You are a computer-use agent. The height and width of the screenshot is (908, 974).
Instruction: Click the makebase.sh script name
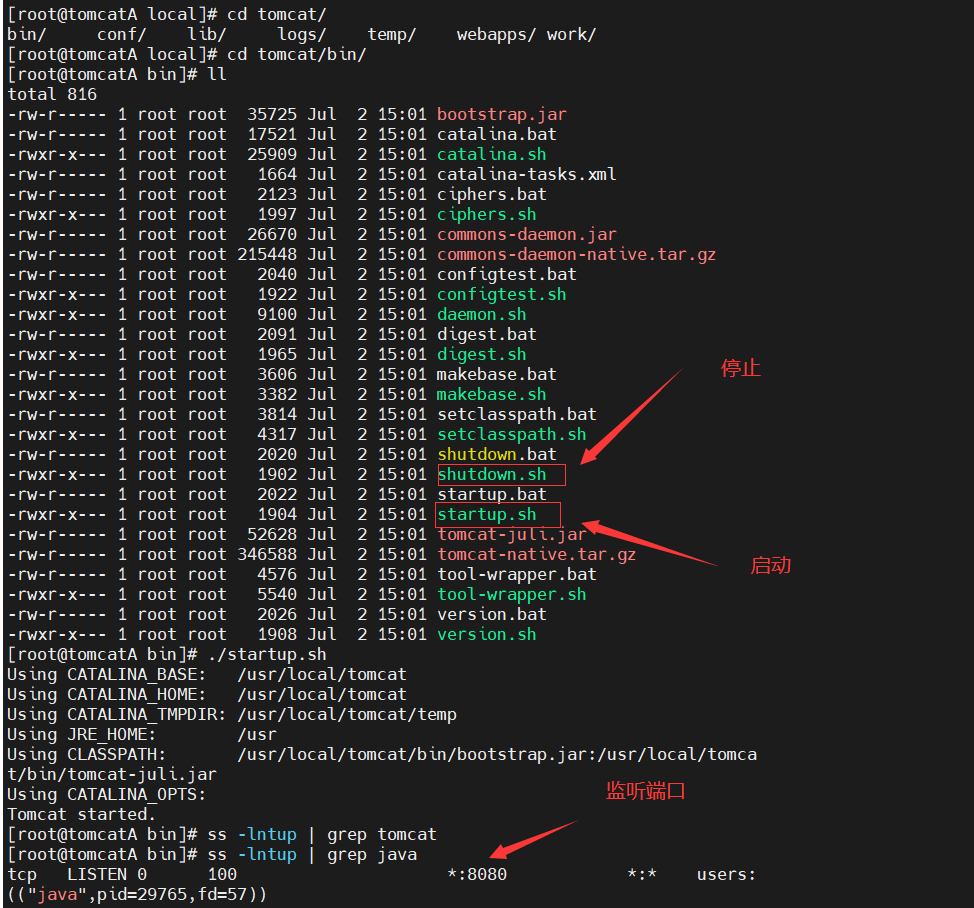492,394
